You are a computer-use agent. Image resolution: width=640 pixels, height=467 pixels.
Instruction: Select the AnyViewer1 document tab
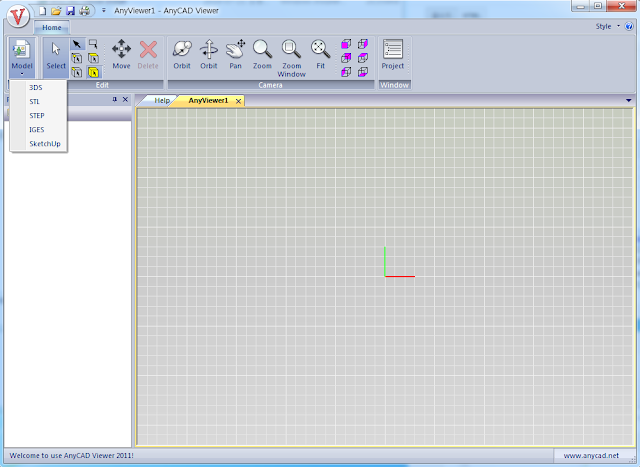click(208, 100)
